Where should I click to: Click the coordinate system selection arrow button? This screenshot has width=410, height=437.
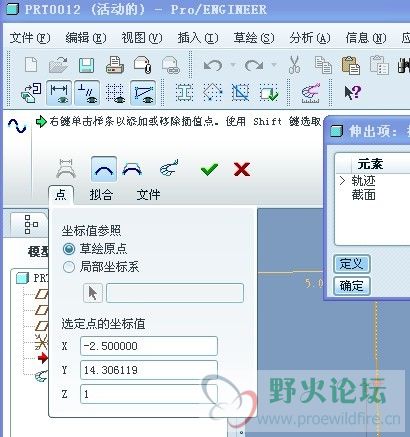click(92, 293)
